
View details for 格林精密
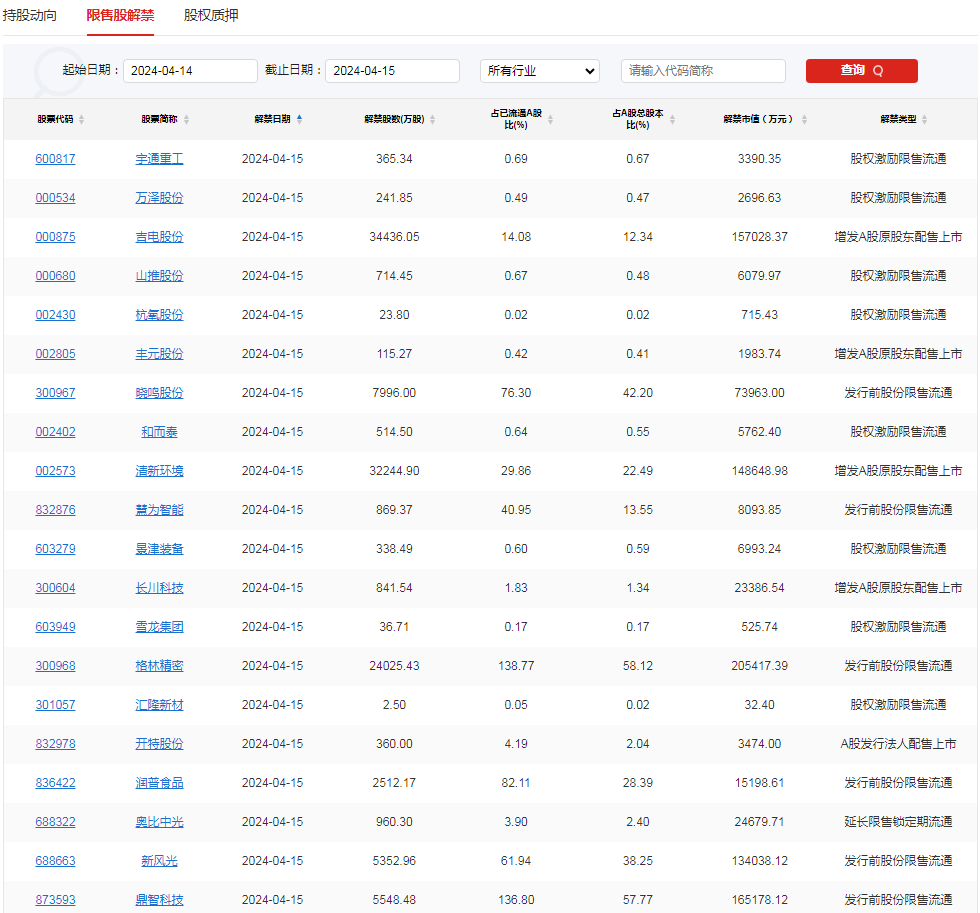pyautogui.click(x=159, y=665)
